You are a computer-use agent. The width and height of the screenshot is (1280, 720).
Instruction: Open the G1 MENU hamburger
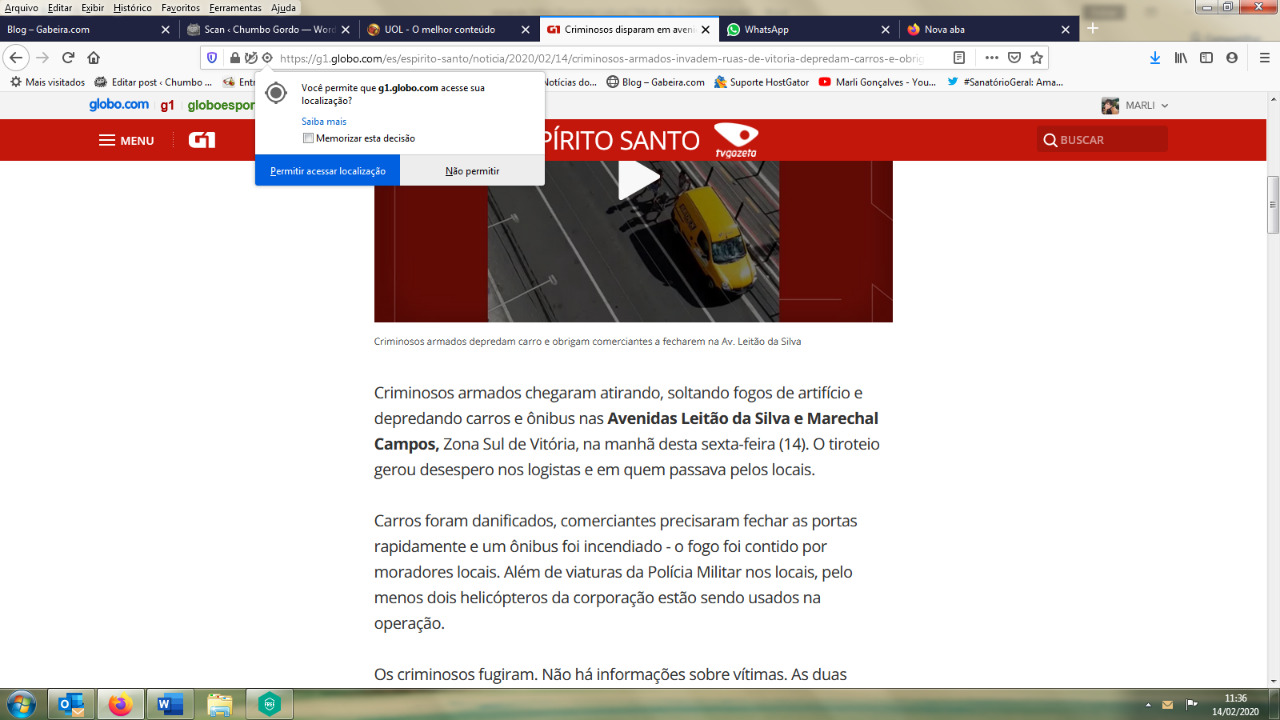126,140
